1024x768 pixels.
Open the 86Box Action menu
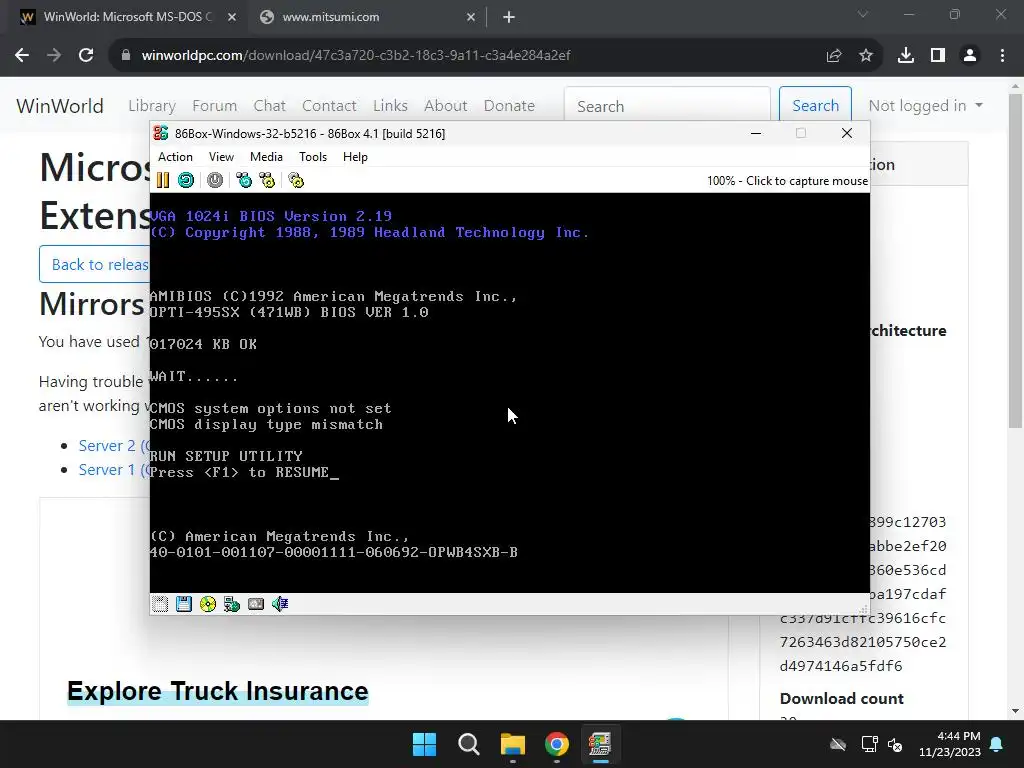coord(175,157)
